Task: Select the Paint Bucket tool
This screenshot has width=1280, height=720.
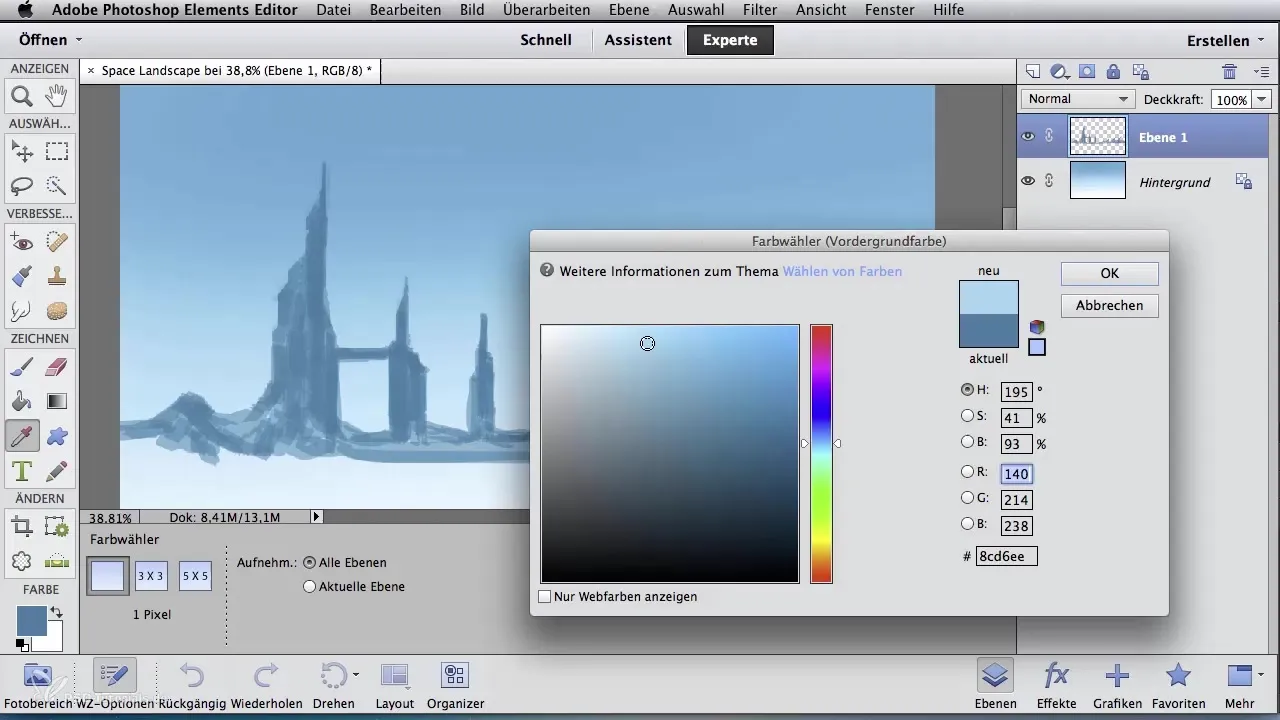Action: pos(21,401)
